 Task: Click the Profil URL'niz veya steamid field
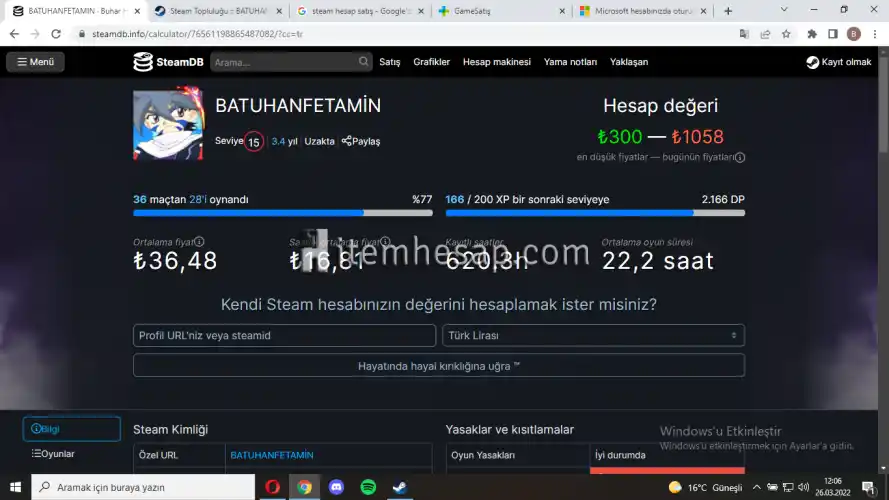pos(284,336)
